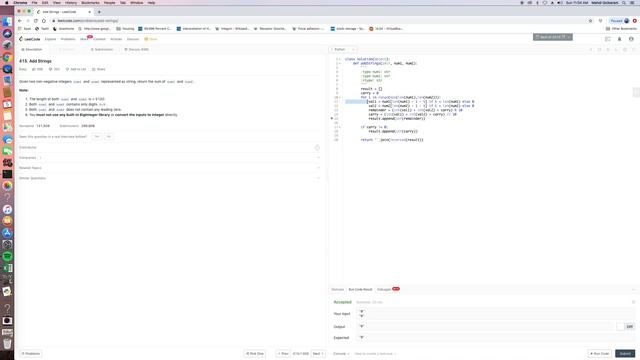Switch to the Description tab
The width and height of the screenshot is (640, 360).
coord(32,50)
